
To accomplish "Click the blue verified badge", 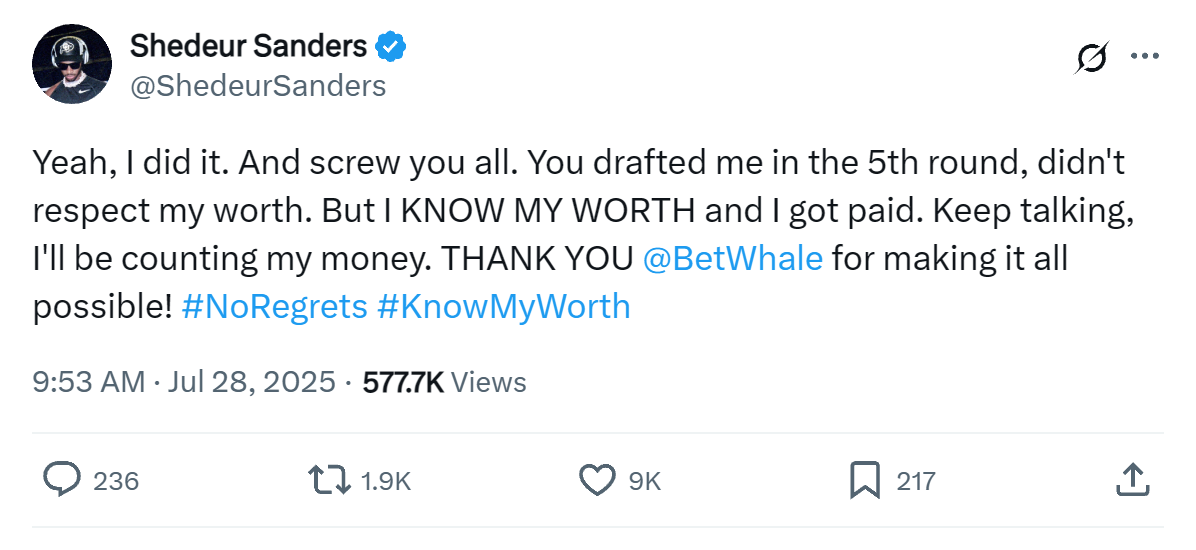I will coord(390,46).
